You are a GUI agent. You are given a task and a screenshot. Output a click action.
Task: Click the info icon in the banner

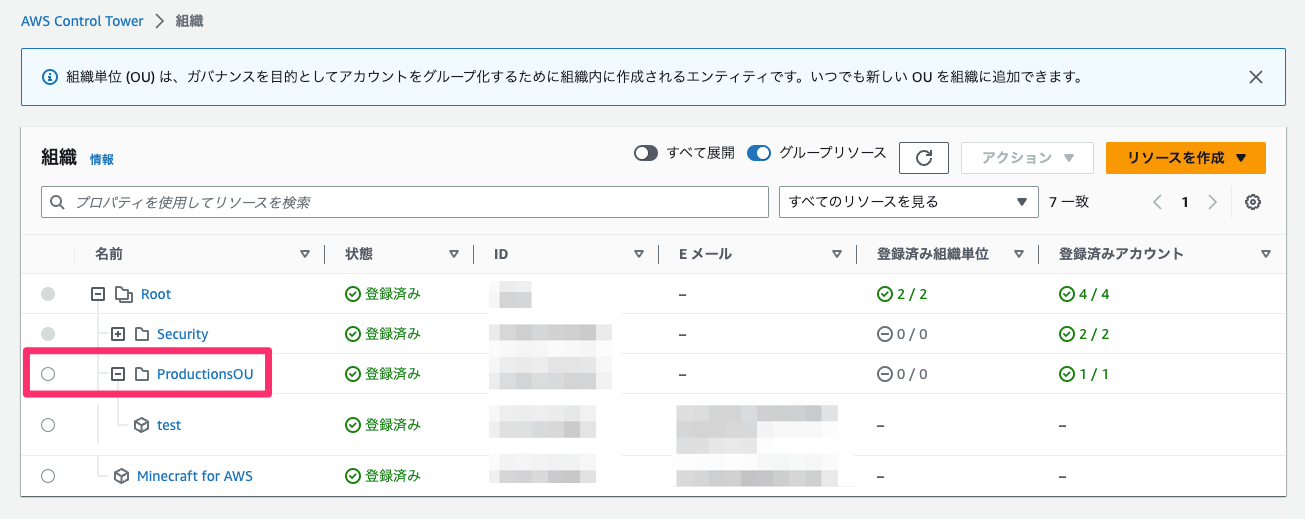[x=49, y=77]
